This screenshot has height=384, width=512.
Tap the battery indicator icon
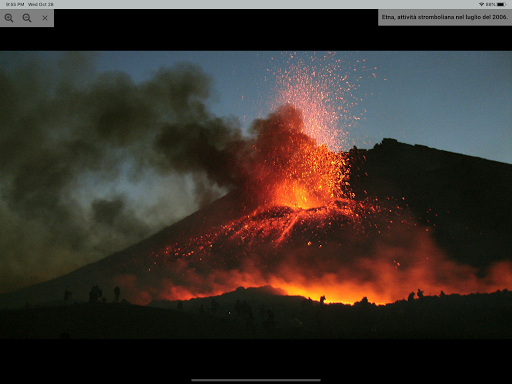pyautogui.click(x=502, y=4)
